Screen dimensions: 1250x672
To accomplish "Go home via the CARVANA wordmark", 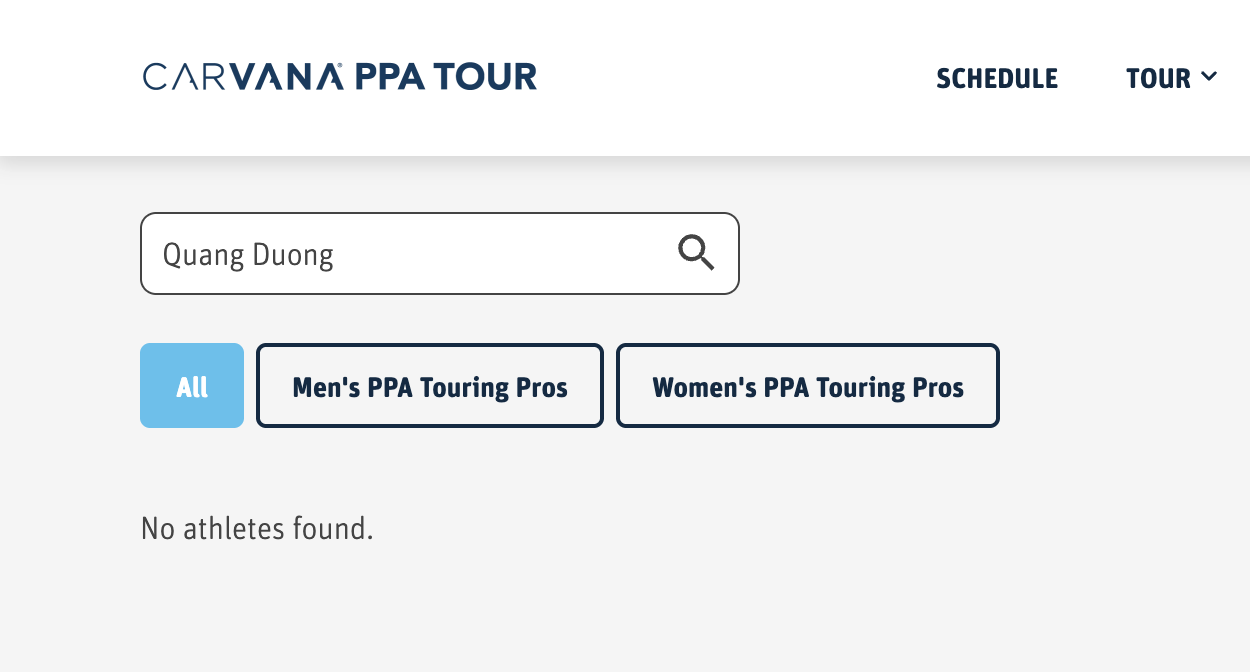I will [243, 77].
